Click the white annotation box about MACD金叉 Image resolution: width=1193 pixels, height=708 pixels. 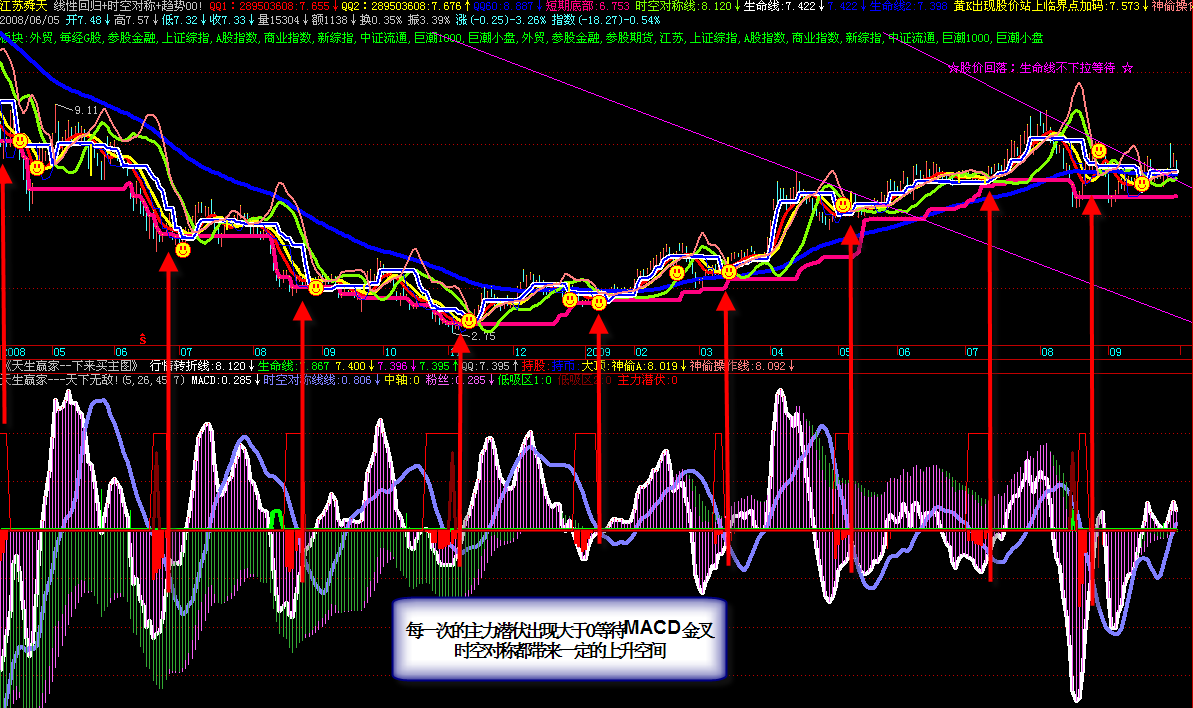[559, 640]
